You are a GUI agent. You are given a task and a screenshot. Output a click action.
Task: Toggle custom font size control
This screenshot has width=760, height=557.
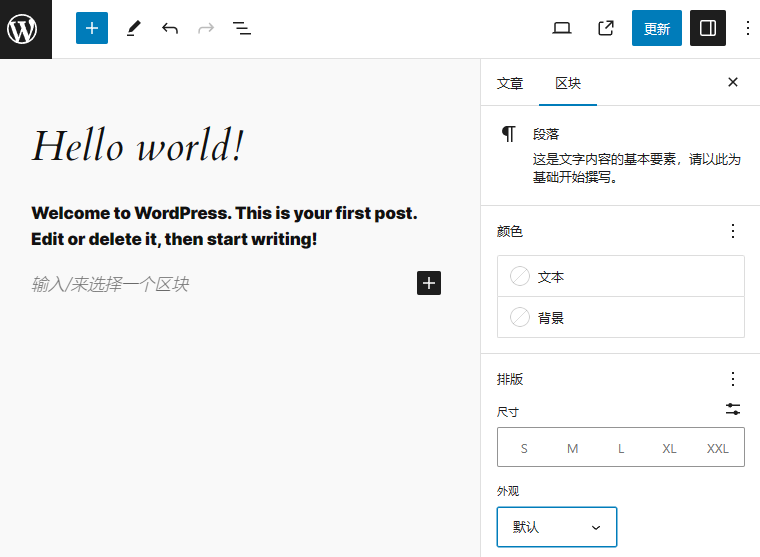733,409
